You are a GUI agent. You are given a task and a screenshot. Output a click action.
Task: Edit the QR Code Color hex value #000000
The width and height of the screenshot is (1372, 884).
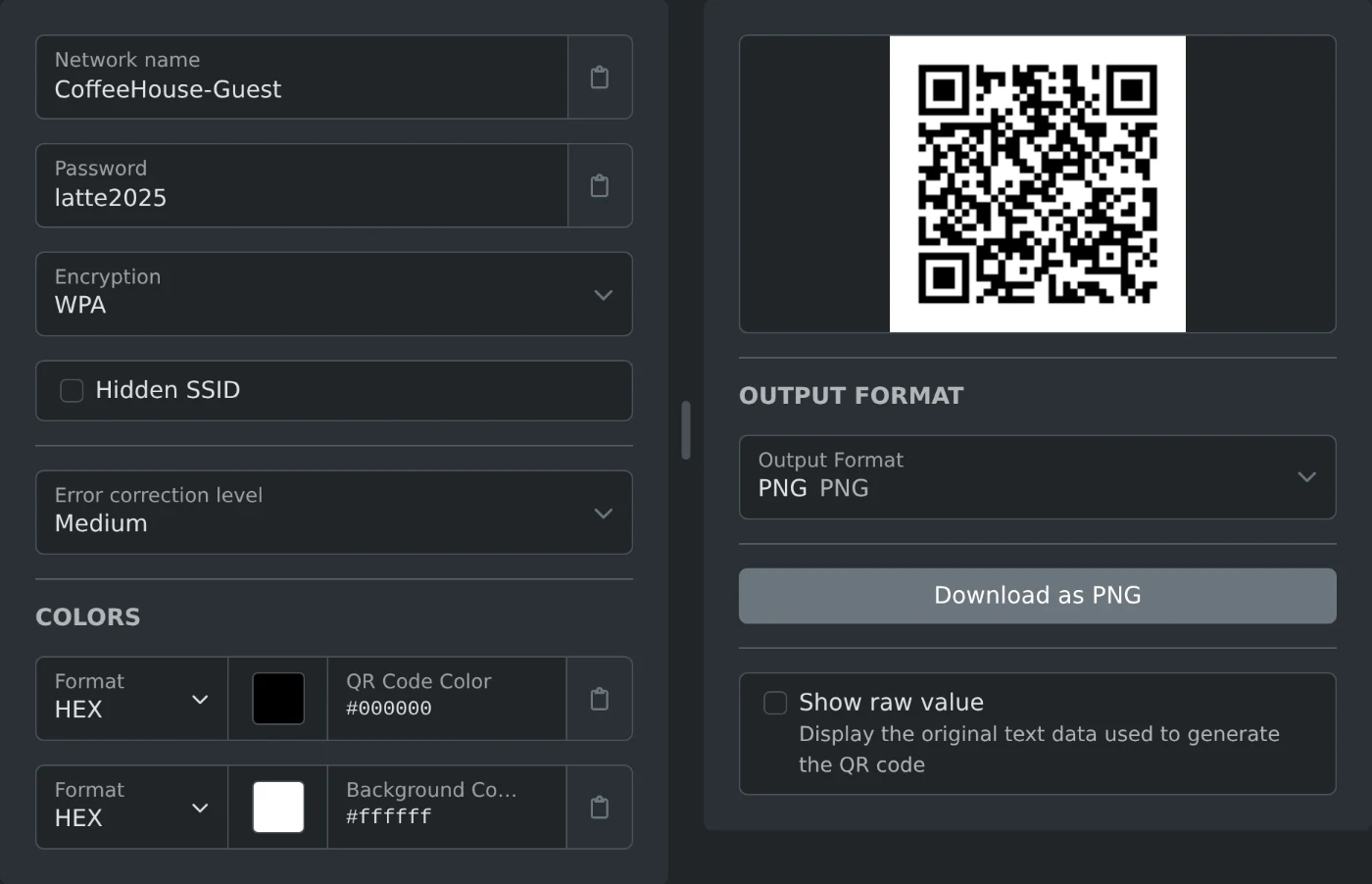447,699
